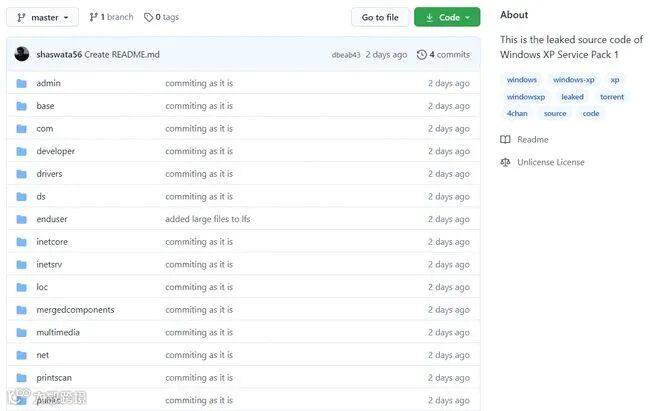Click the folder icon beside com
The height and width of the screenshot is (411, 650).
point(22,129)
